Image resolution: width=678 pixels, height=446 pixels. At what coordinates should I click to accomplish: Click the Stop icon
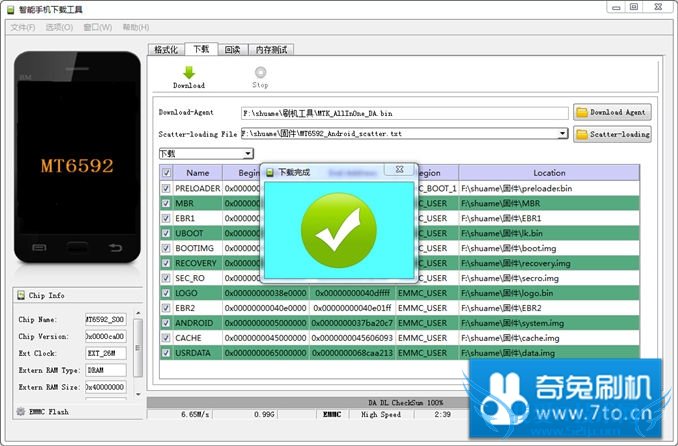coord(260,72)
